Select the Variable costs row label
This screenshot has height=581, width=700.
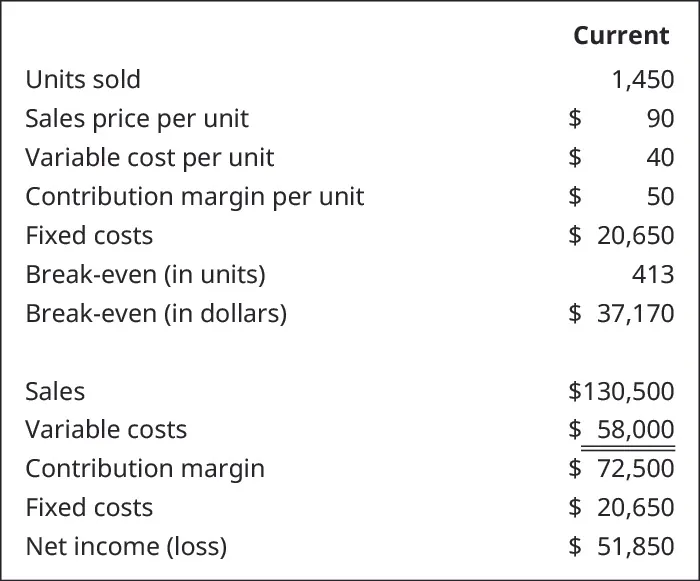(106, 430)
